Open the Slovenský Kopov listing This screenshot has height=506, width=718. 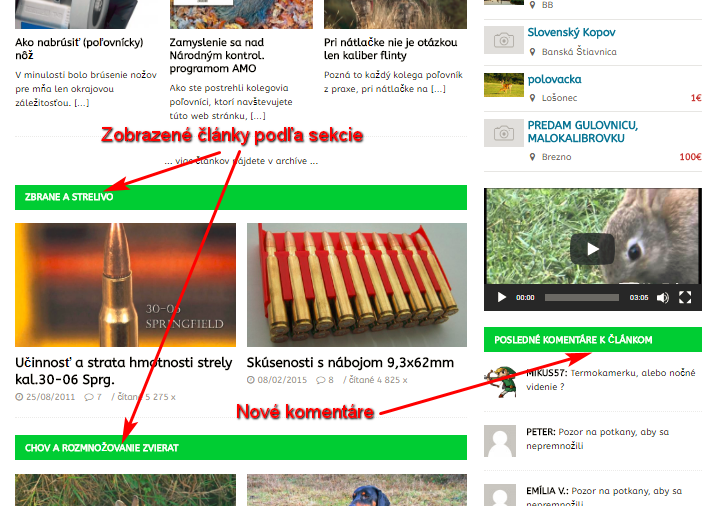[571, 33]
